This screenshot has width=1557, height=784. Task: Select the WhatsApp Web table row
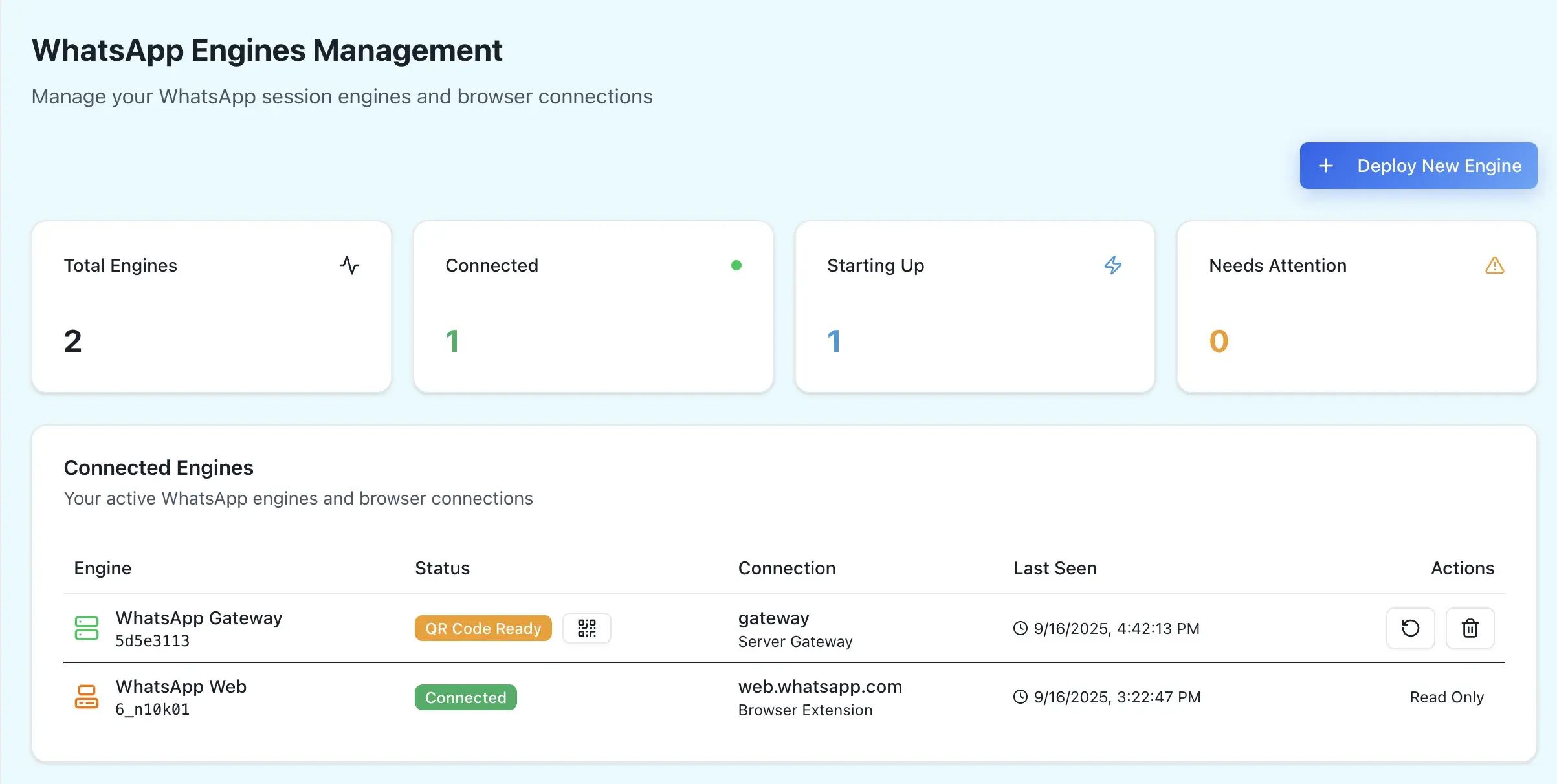pos(777,697)
